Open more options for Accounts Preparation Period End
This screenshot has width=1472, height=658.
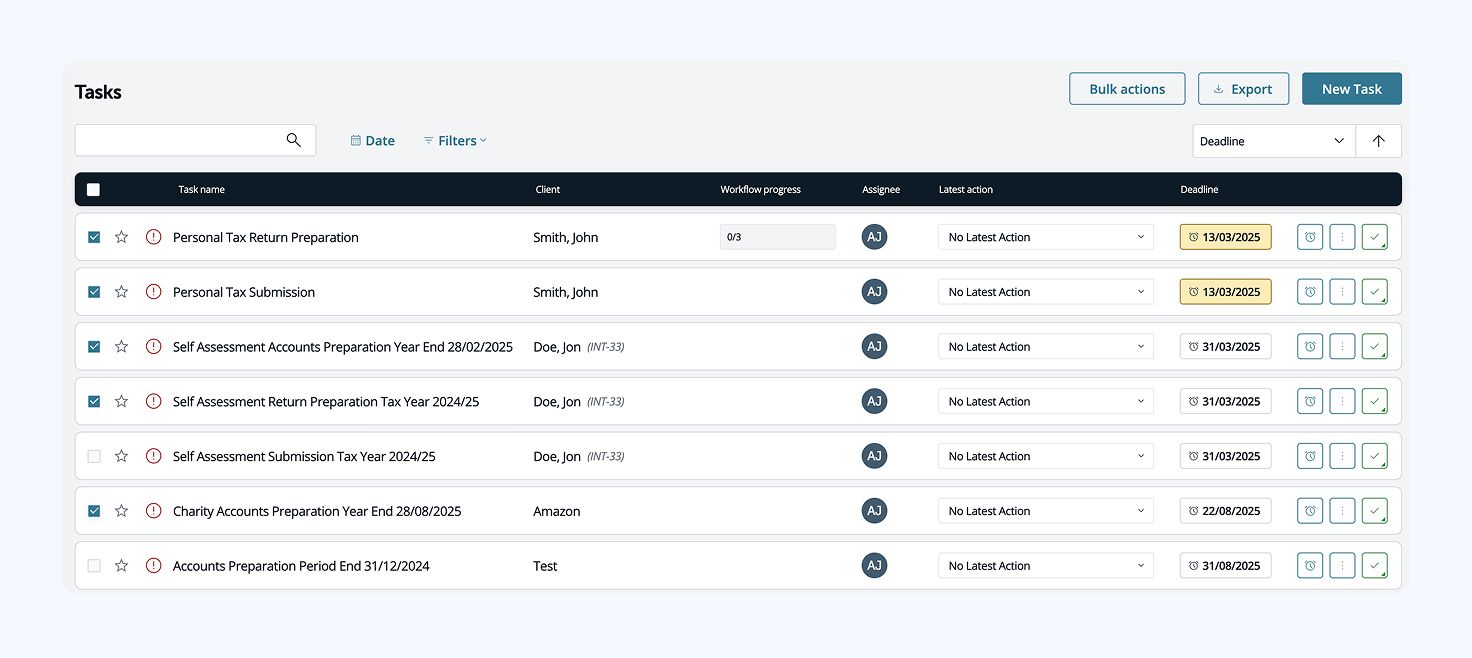click(x=1342, y=566)
